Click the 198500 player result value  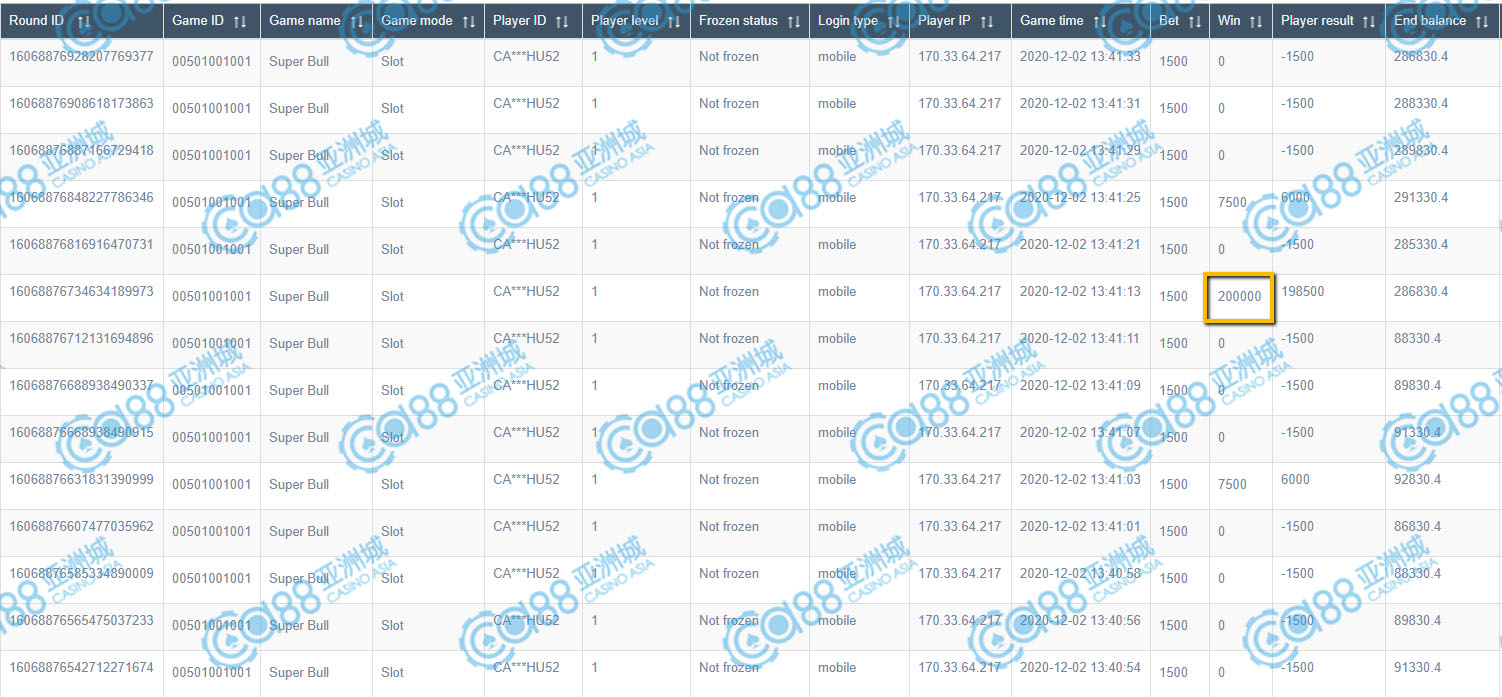[1302, 292]
